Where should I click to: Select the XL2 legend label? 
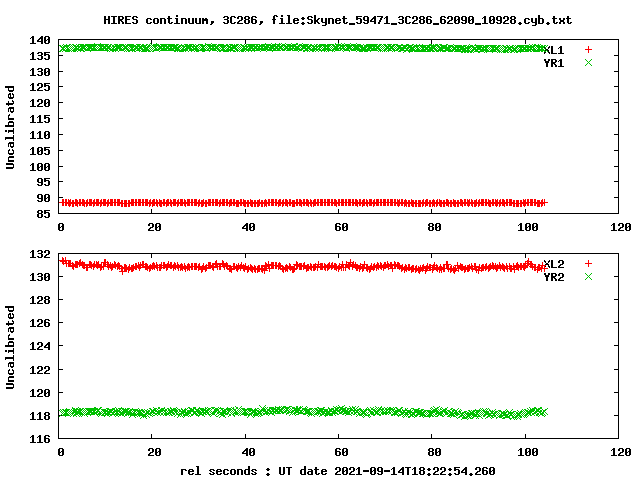pos(554,264)
